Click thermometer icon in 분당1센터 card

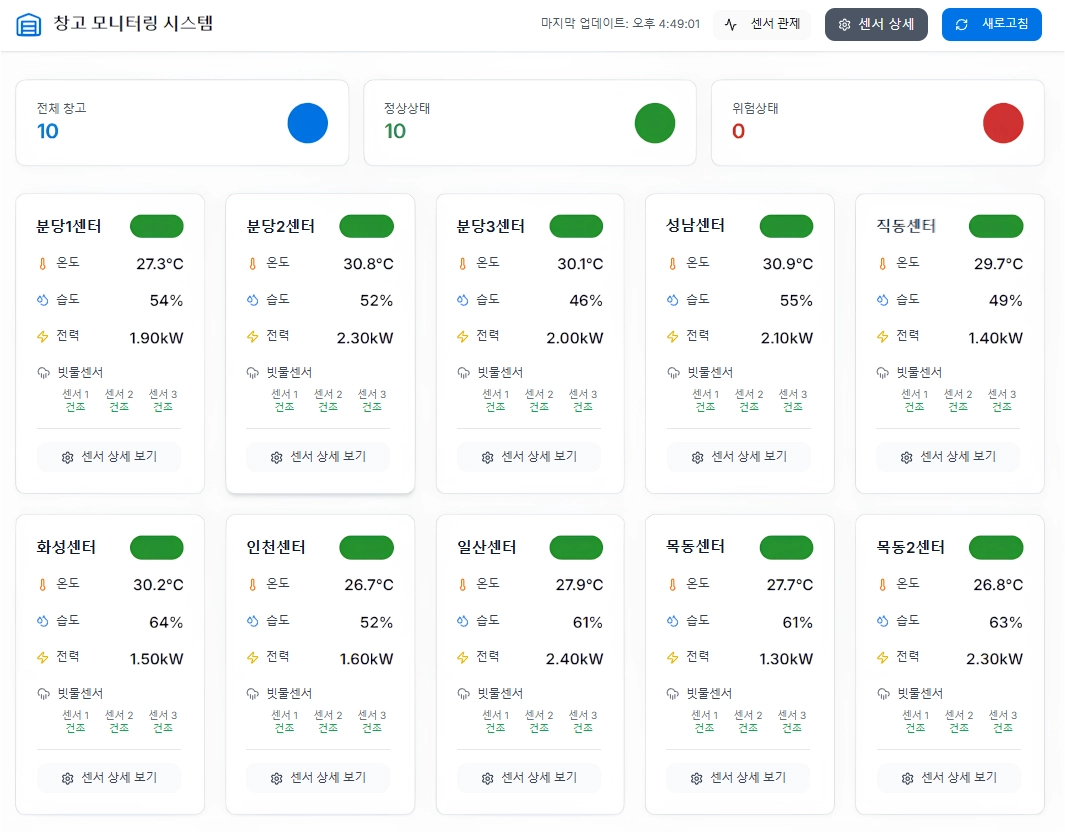(43, 264)
